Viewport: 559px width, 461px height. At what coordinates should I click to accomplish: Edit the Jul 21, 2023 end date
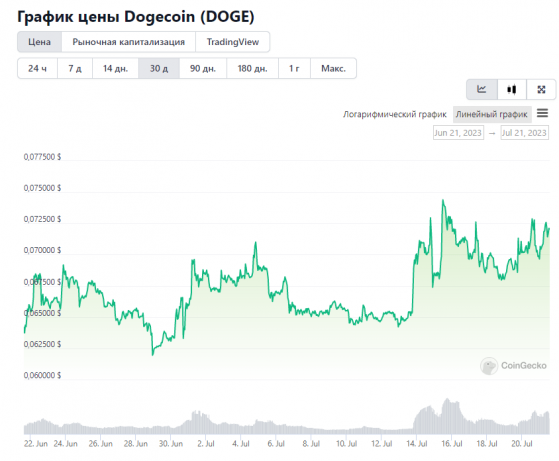tap(524, 133)
